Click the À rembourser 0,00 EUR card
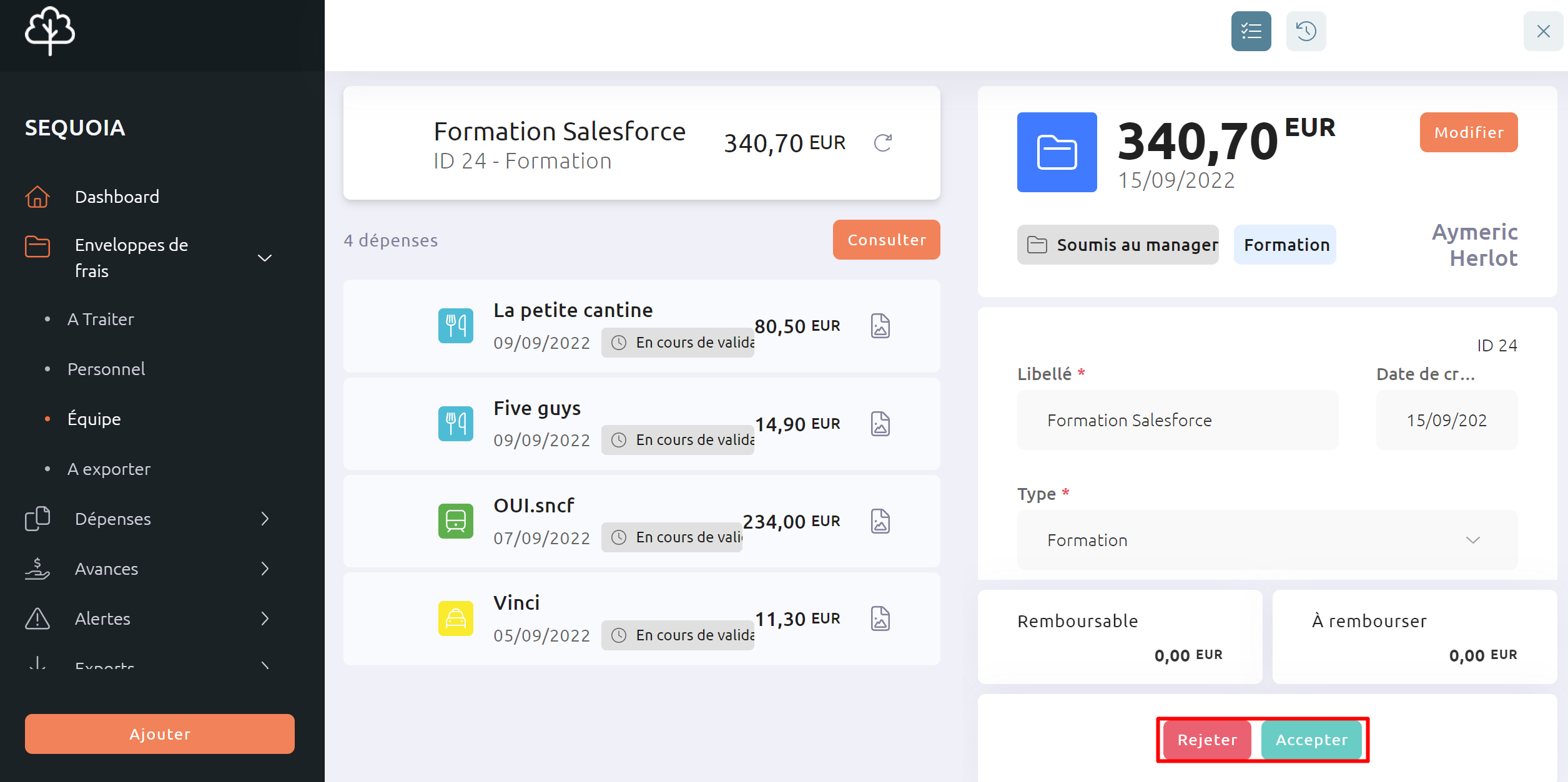 (x=1414, y=637)
